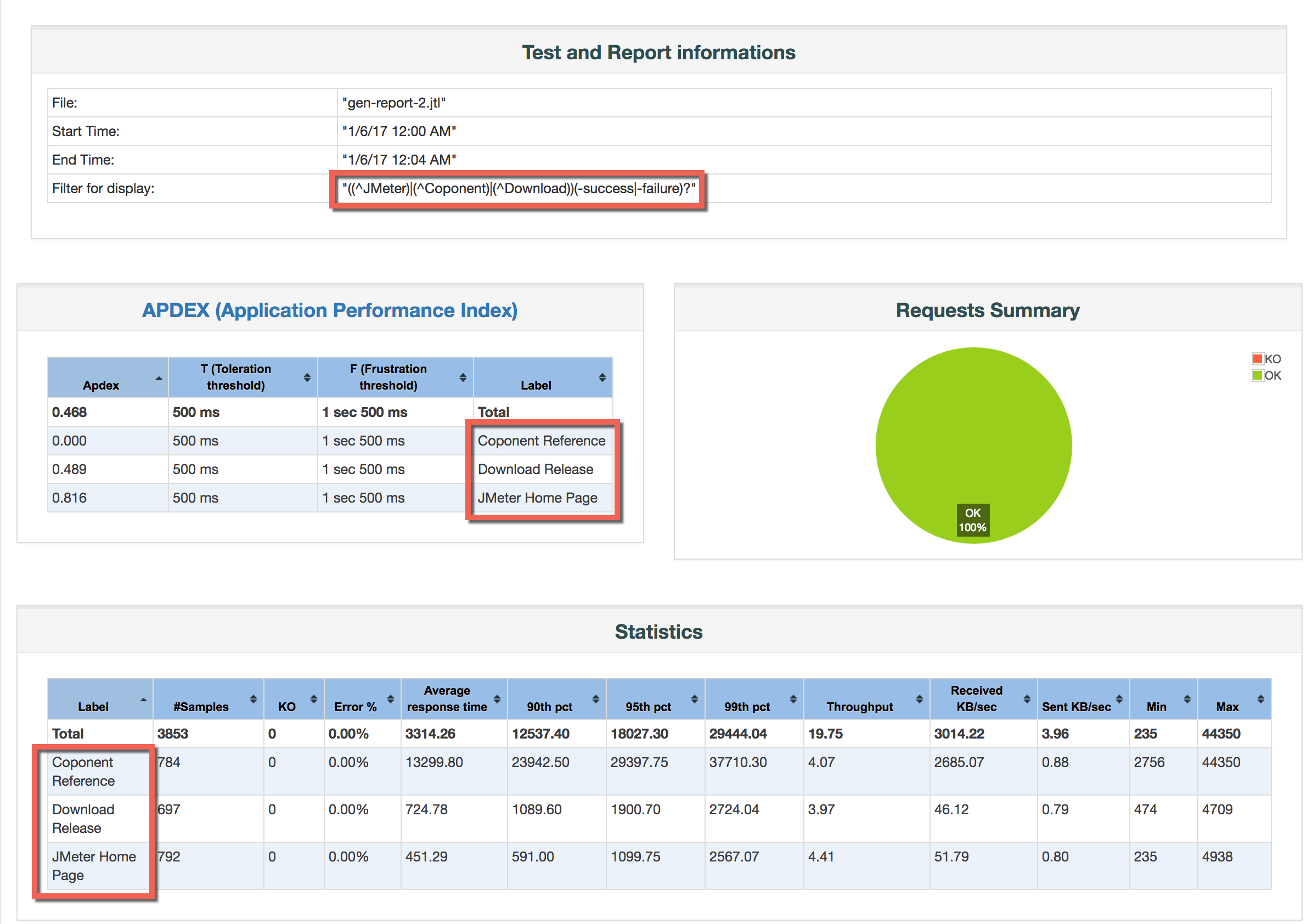This screenshot has height=924, width=1307.
Task: Sort Statistics by 90th pct sort icon
Action: (x=595, y=698)
